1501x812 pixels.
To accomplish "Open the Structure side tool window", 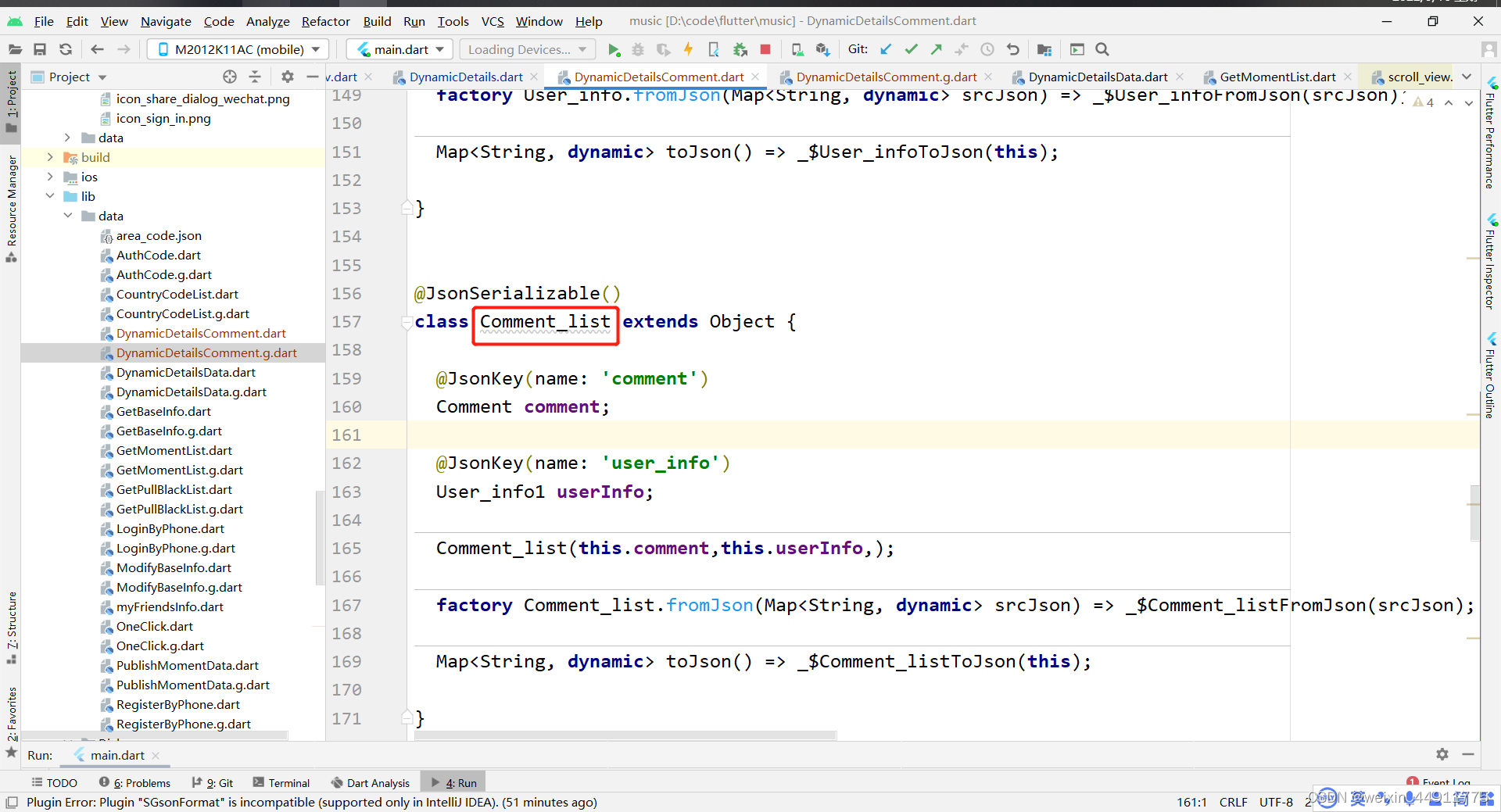I will 12,628.
